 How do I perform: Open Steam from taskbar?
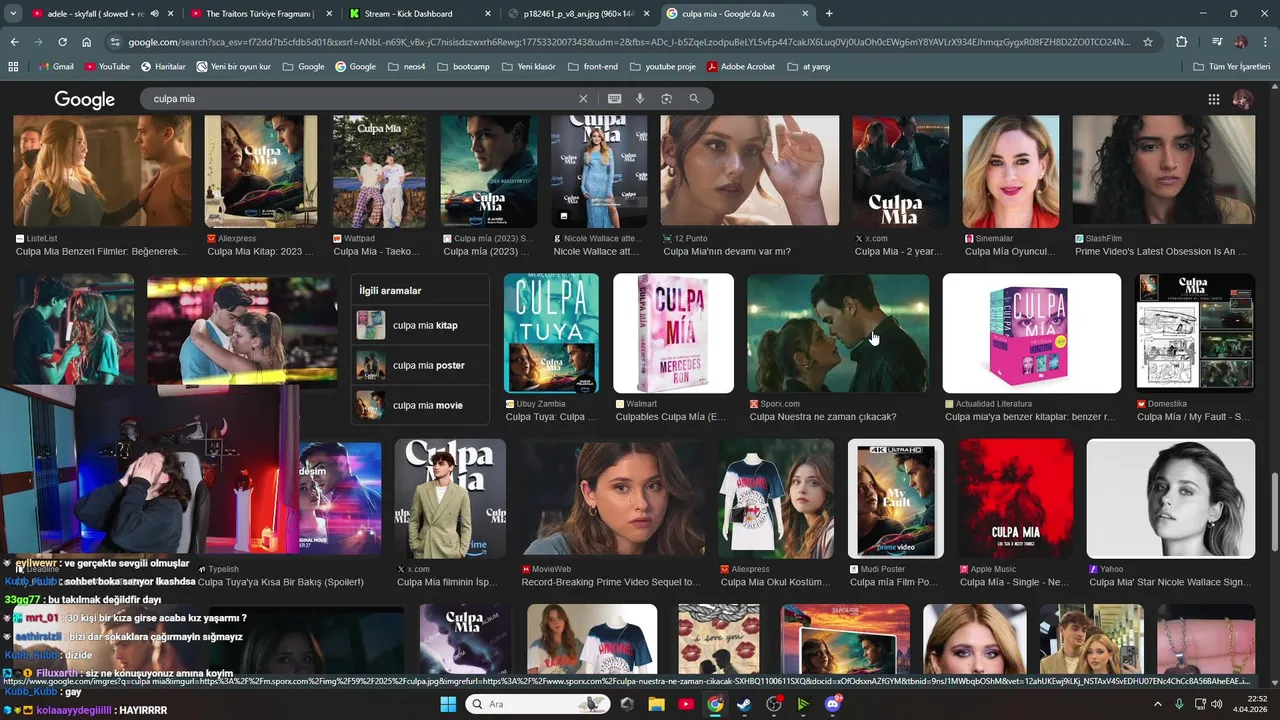(745, 704)
